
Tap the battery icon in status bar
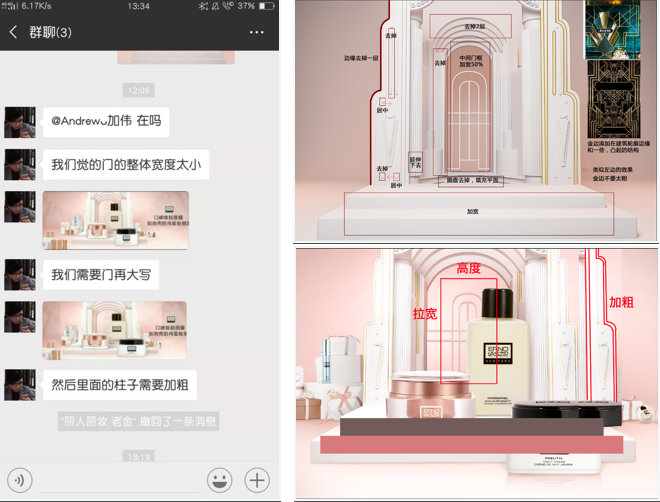(264, 6)
